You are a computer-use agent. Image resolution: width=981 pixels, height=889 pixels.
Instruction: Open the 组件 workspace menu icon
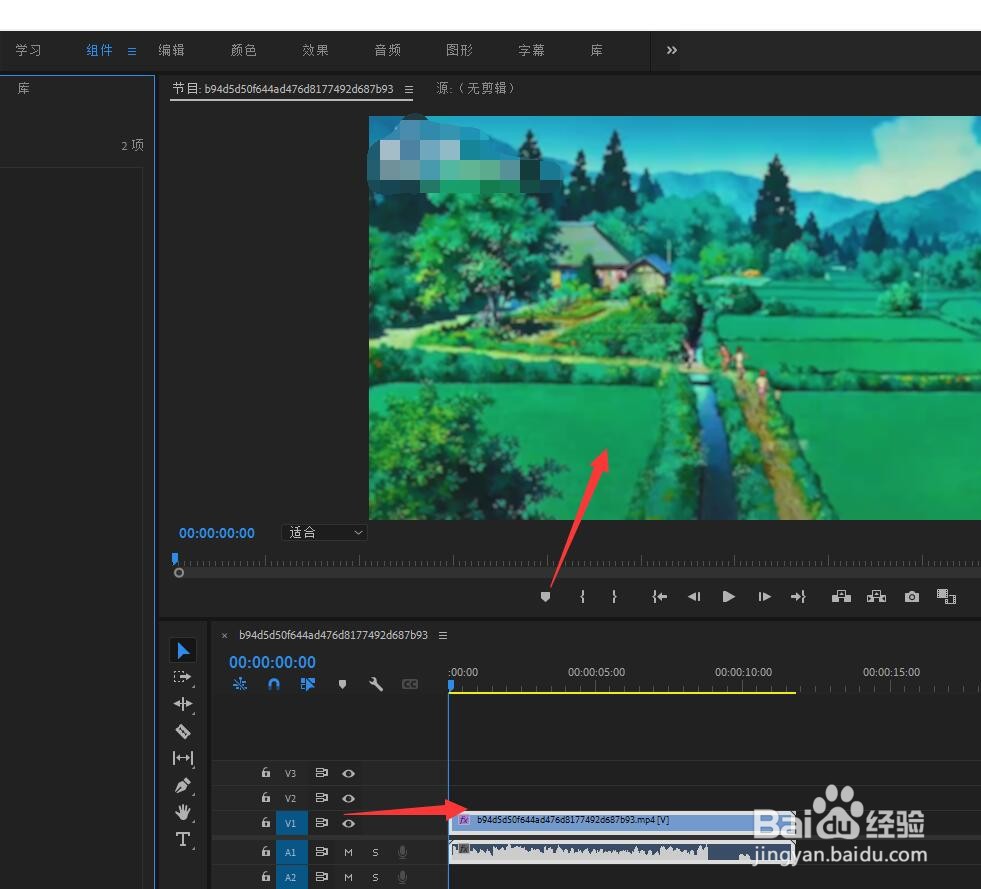pos(131,51)
